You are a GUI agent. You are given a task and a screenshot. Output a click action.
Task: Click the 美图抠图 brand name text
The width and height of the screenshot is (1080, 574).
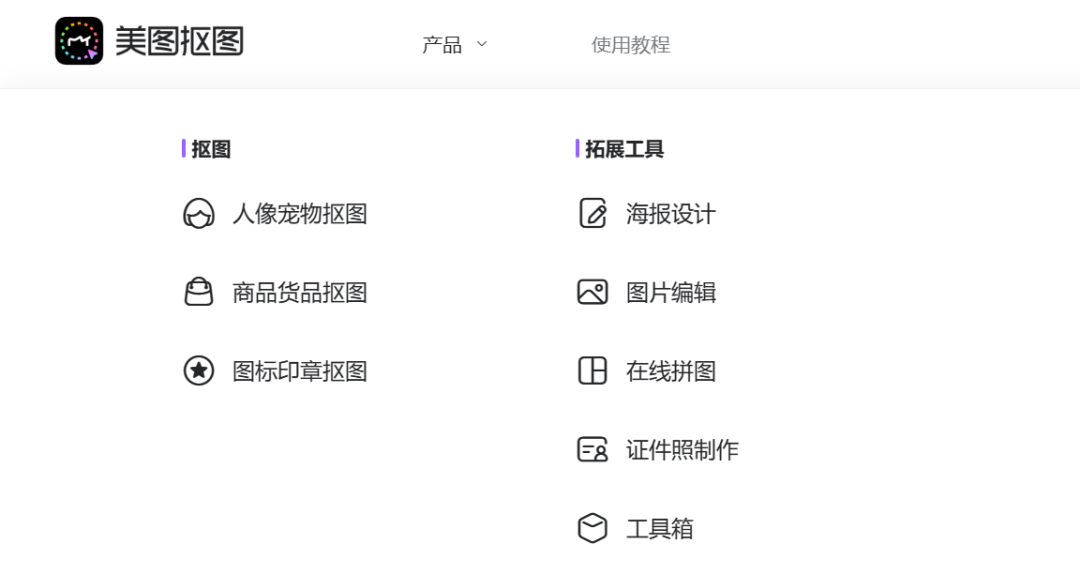[179, 41]
